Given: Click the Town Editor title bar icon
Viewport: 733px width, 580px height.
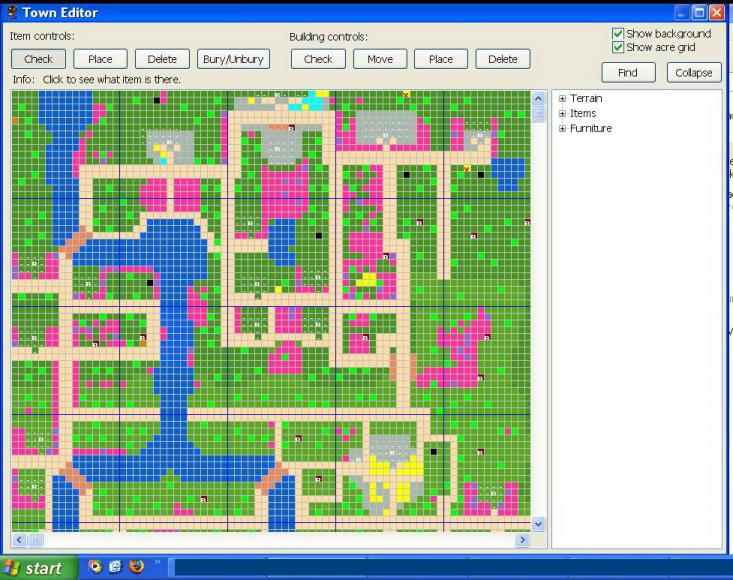Looking at the screenshot, I should click(x=12, y=12).
